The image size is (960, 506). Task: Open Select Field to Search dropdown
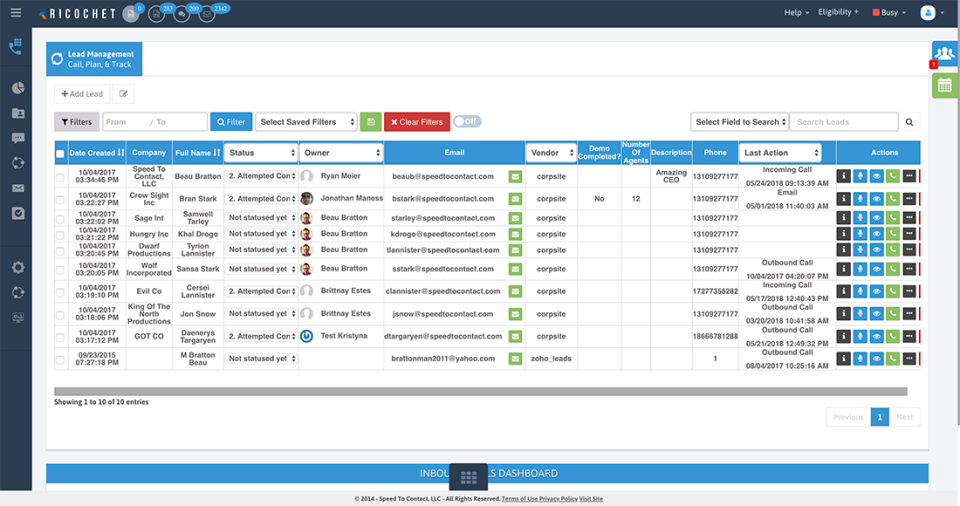point(739,122)
